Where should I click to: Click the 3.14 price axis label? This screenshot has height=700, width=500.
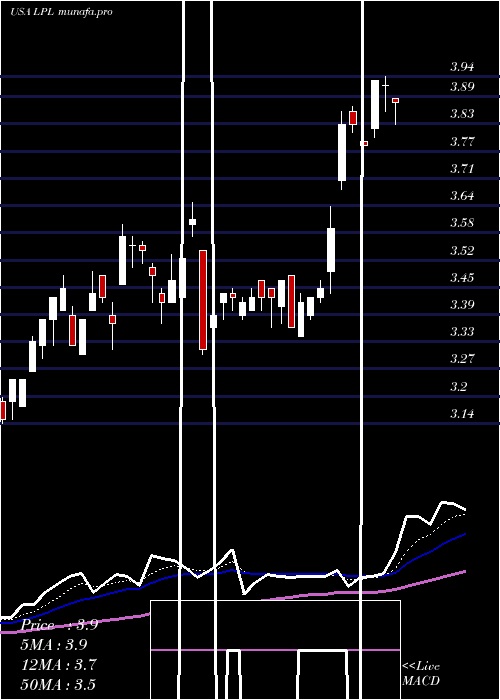(x=462, y=414)
